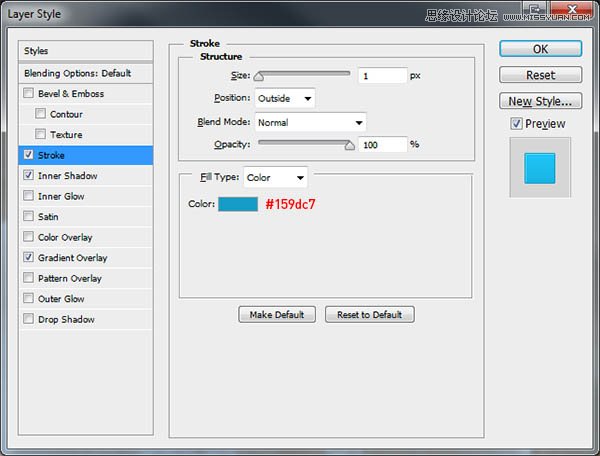This screenshot has width=600, height=456.
Task: Open the Gradient Overlay settings row
Action: (x=86, y=258)
